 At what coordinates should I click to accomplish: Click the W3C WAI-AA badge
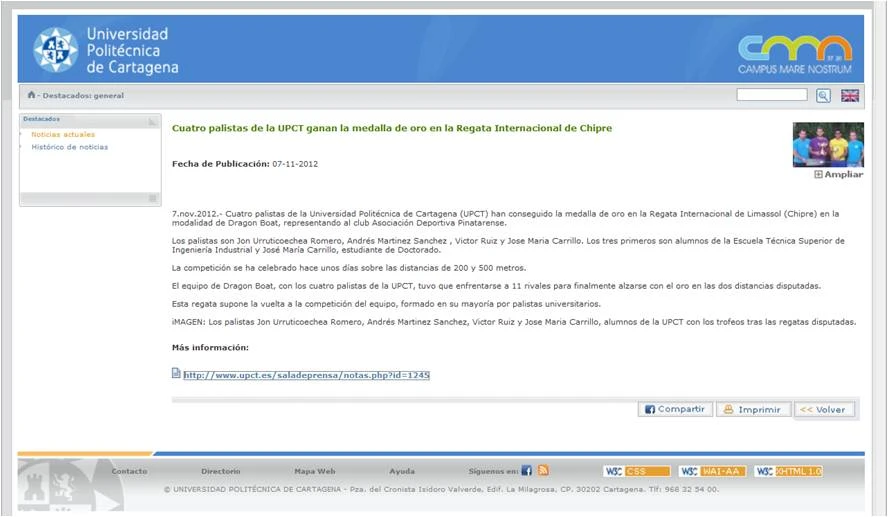(712, 471)
